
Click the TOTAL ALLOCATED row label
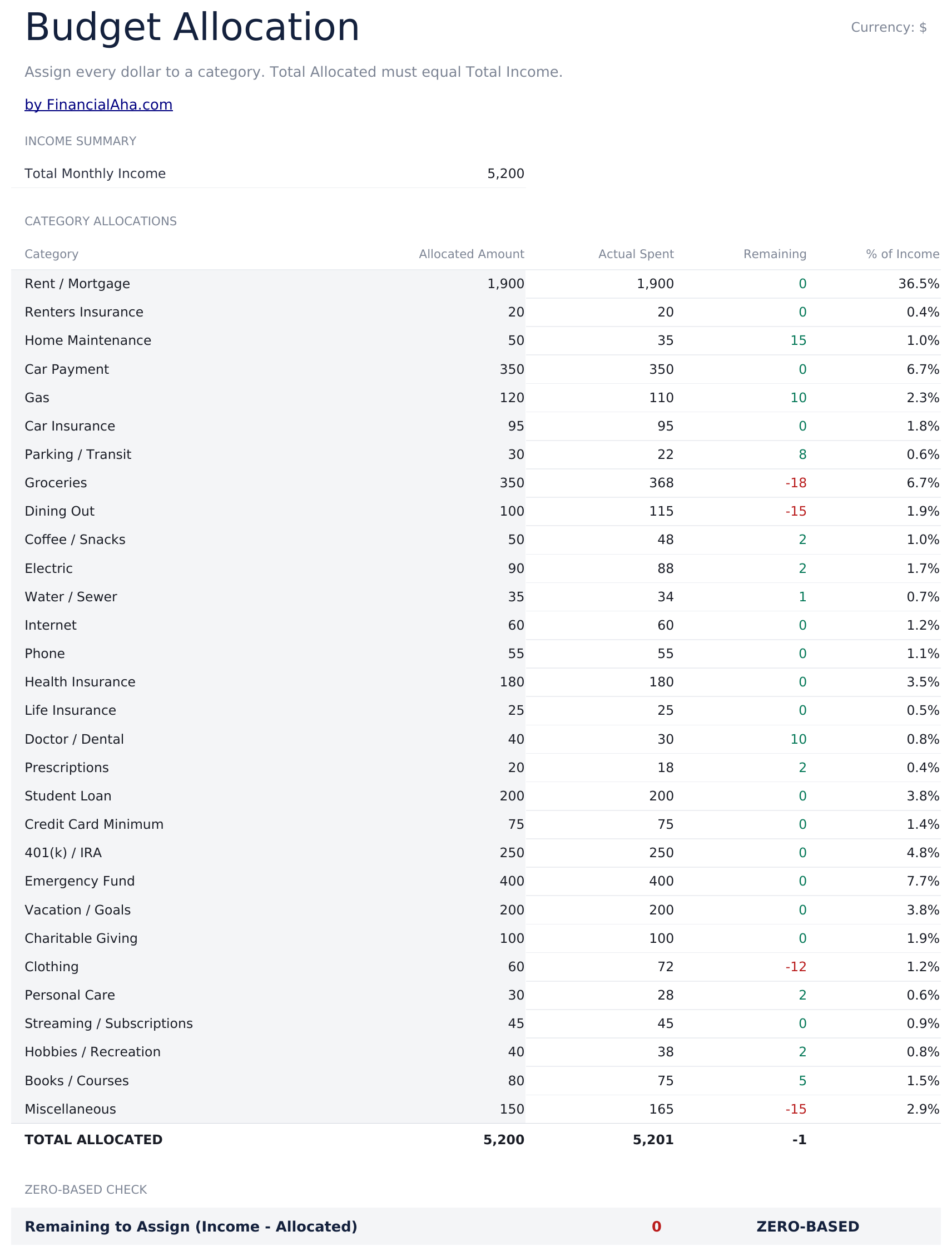[x=93, y=1140]
